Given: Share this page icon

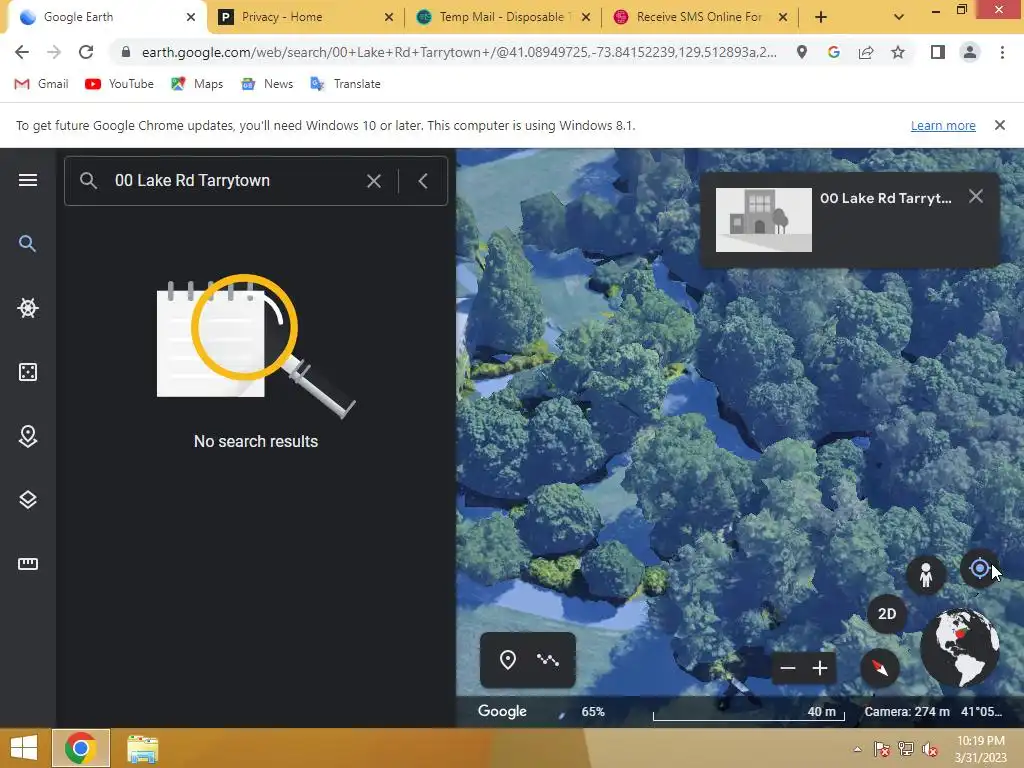Looking at the screenshot, I should point(866,52).
